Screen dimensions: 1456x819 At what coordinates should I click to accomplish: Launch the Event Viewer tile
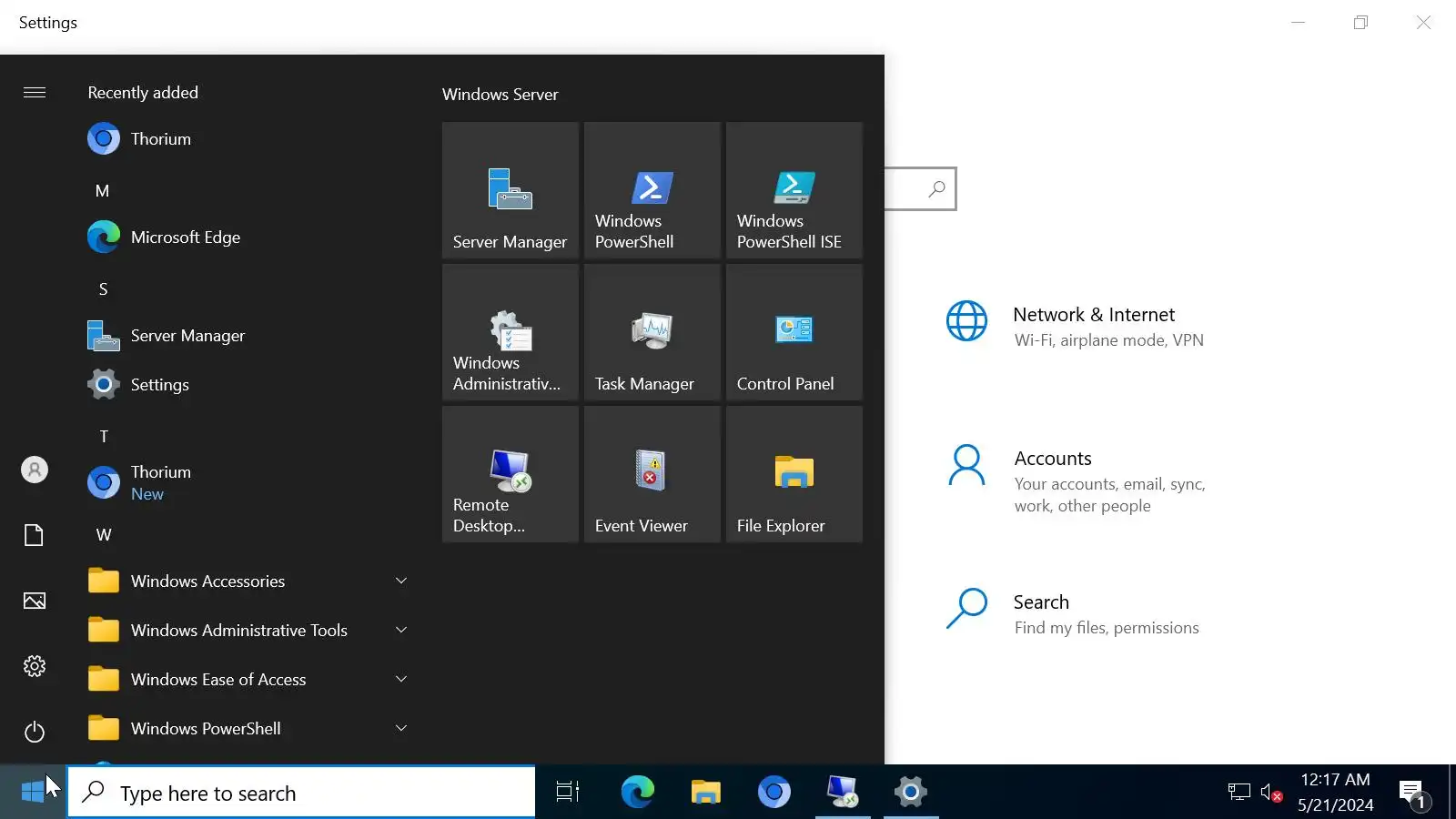[x=652, y=474]
